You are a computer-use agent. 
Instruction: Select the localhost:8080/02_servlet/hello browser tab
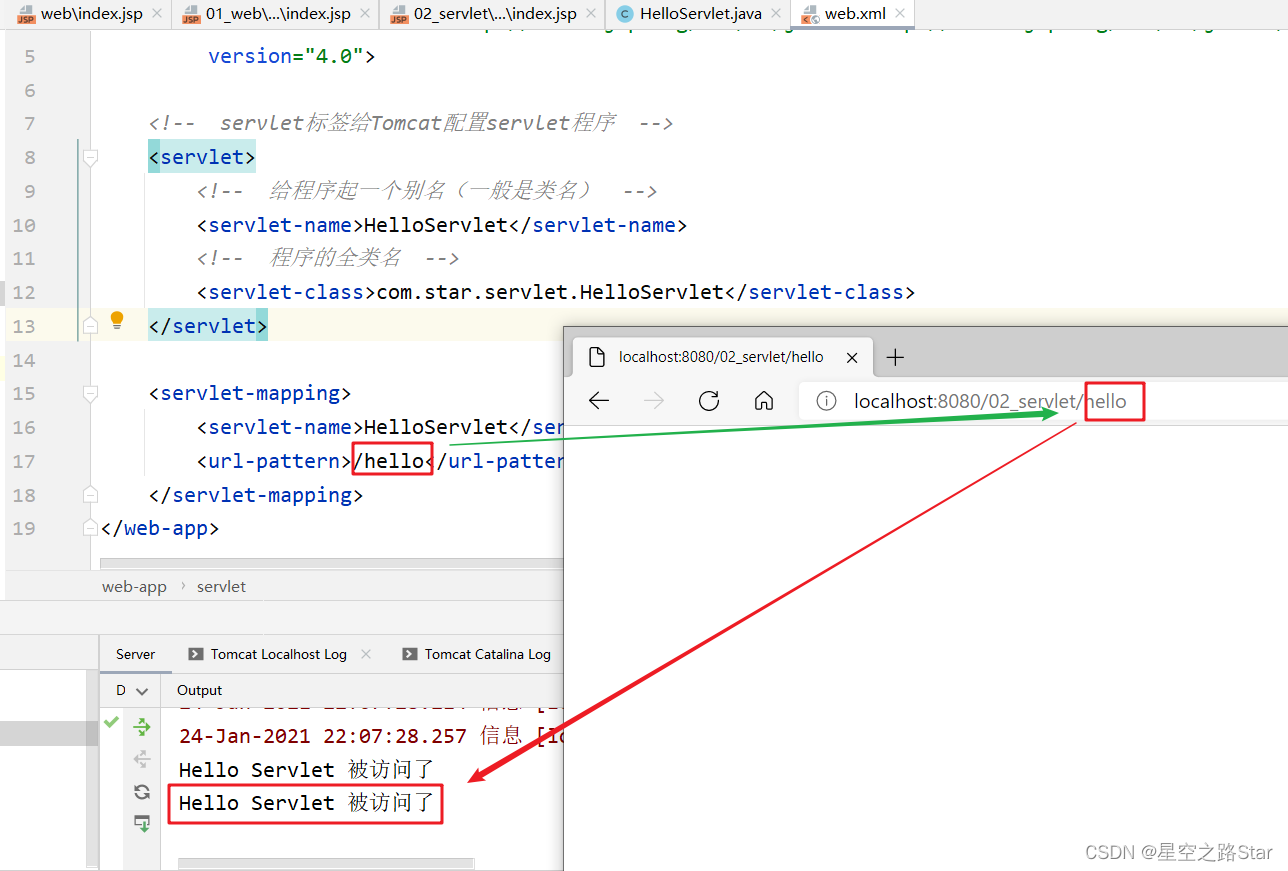click(x=721, y=357)
